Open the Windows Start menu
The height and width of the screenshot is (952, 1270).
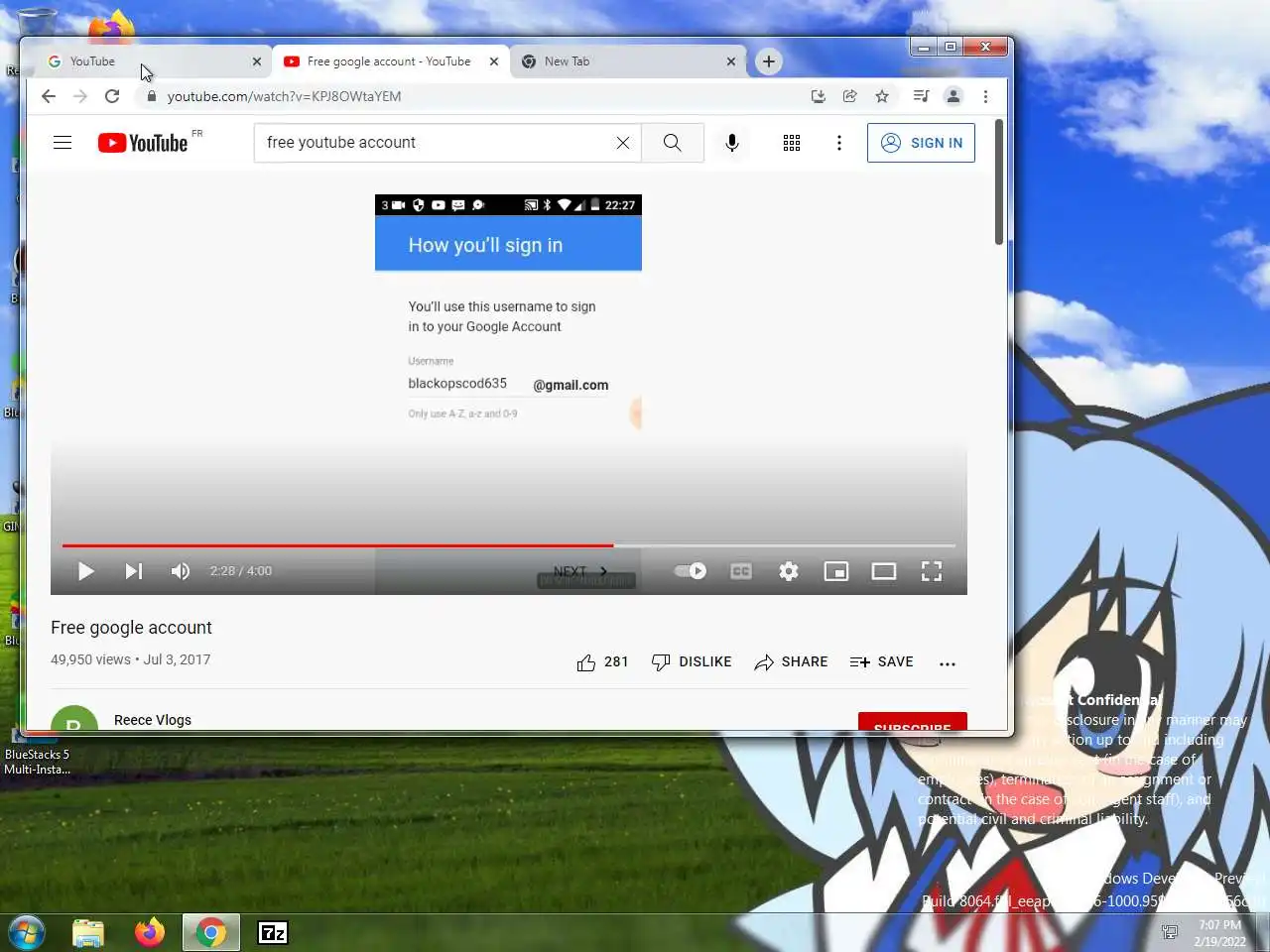[27, 932]
